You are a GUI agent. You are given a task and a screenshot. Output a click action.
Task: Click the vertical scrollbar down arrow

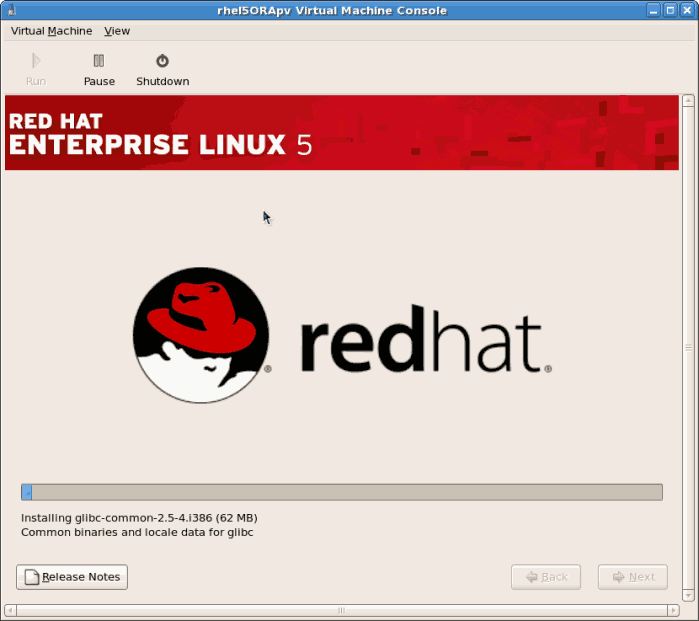[x=688, y=597]
